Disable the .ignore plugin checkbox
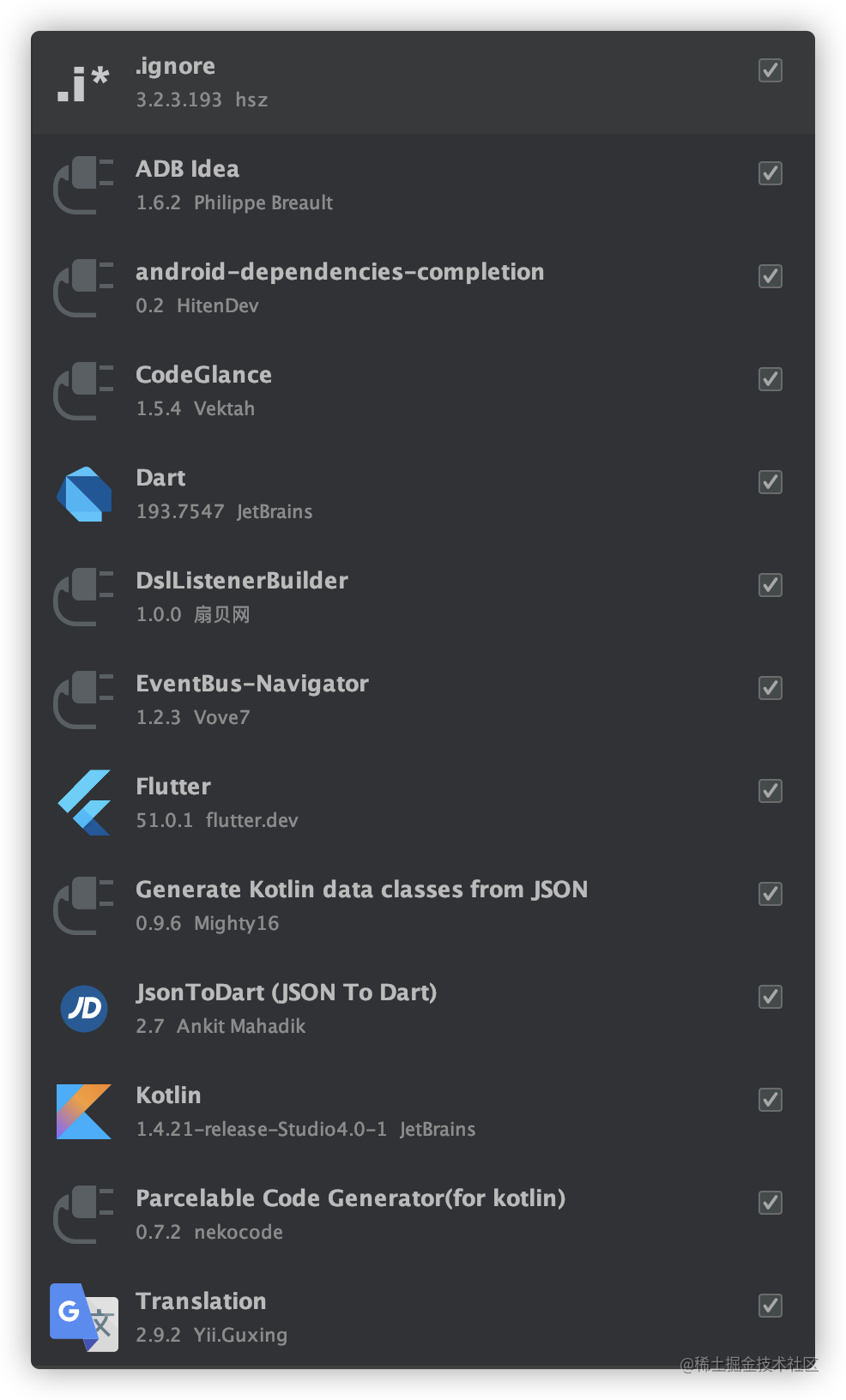 (770, 70)
